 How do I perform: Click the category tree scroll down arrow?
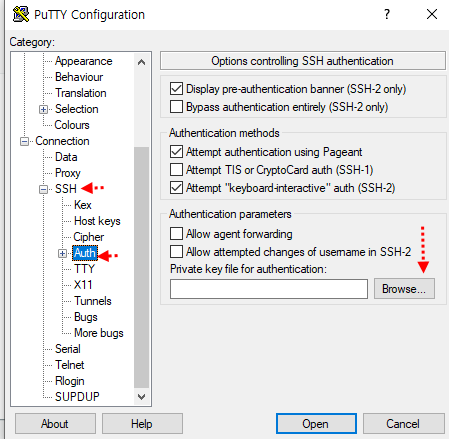141,397
